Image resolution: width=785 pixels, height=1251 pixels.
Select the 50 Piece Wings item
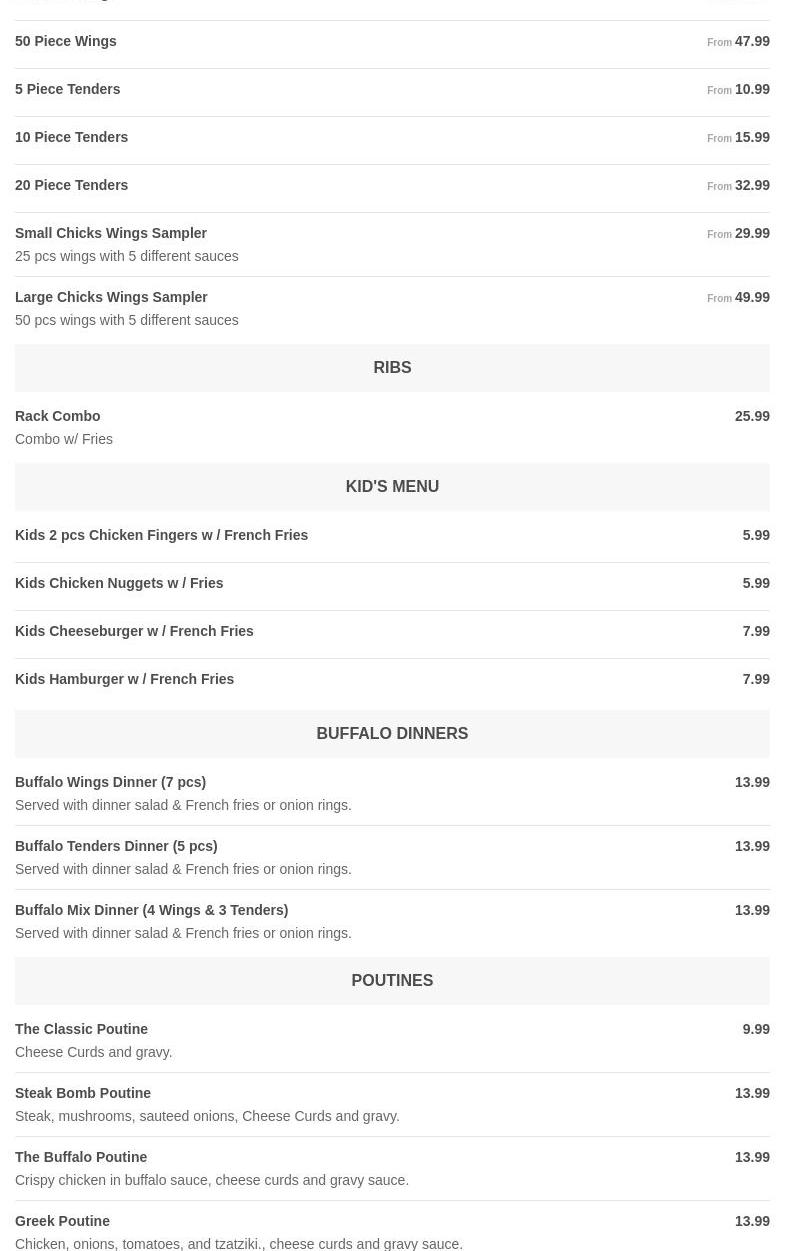coord(66,42)
